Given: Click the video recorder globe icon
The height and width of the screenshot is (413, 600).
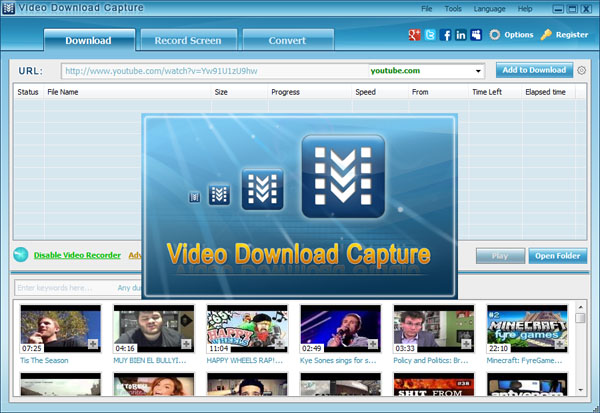Looking at the screenshot, I should click(21, 255).
